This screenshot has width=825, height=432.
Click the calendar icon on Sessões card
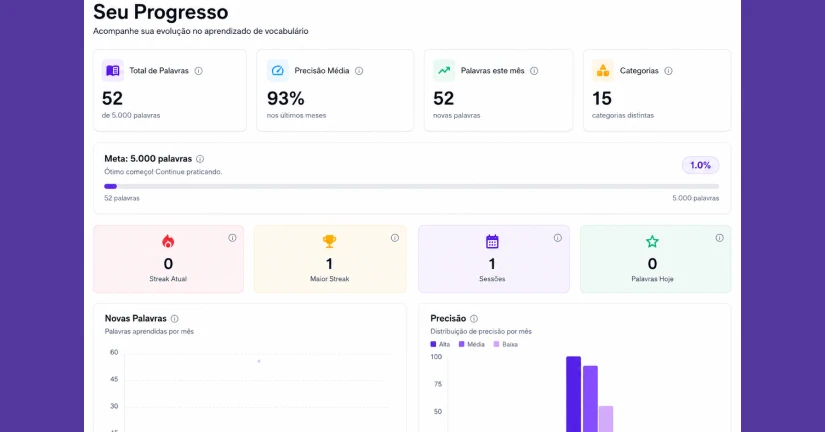pyautogui.click(x=492, y=242)
